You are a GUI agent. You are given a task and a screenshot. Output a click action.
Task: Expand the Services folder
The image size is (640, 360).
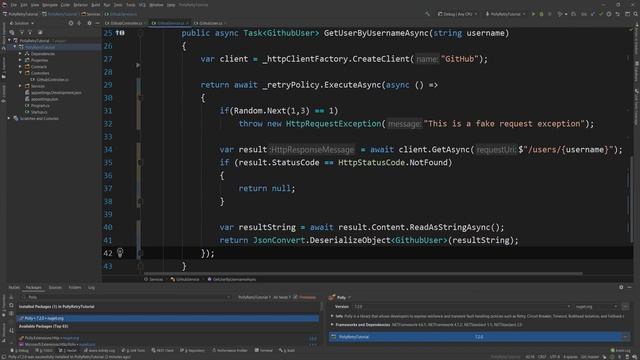(20, 86)
